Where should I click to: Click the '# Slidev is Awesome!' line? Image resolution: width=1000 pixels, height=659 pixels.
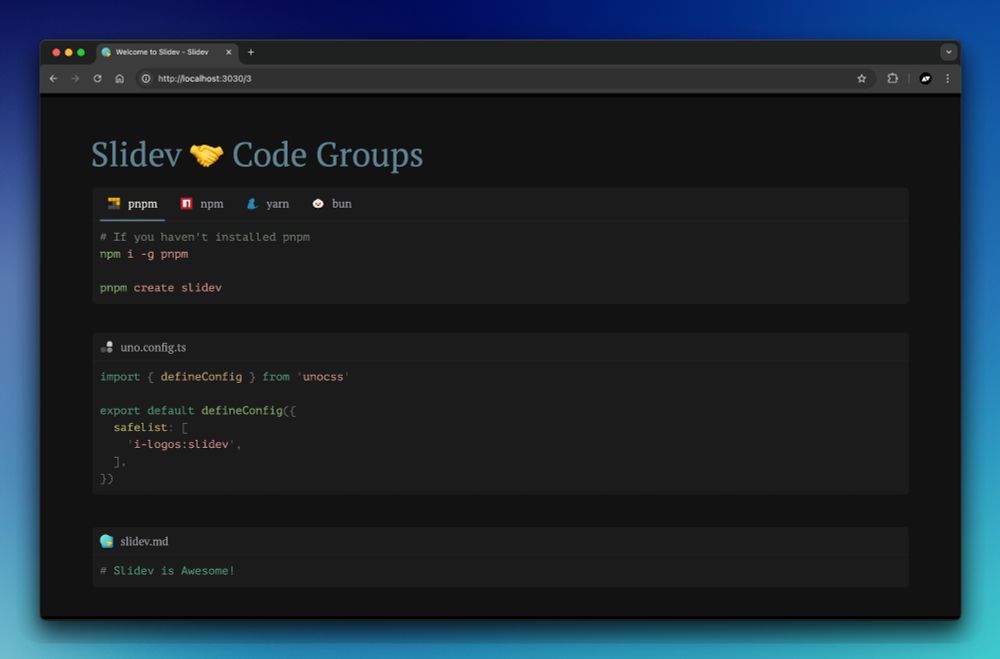click(x=167, y=570)
